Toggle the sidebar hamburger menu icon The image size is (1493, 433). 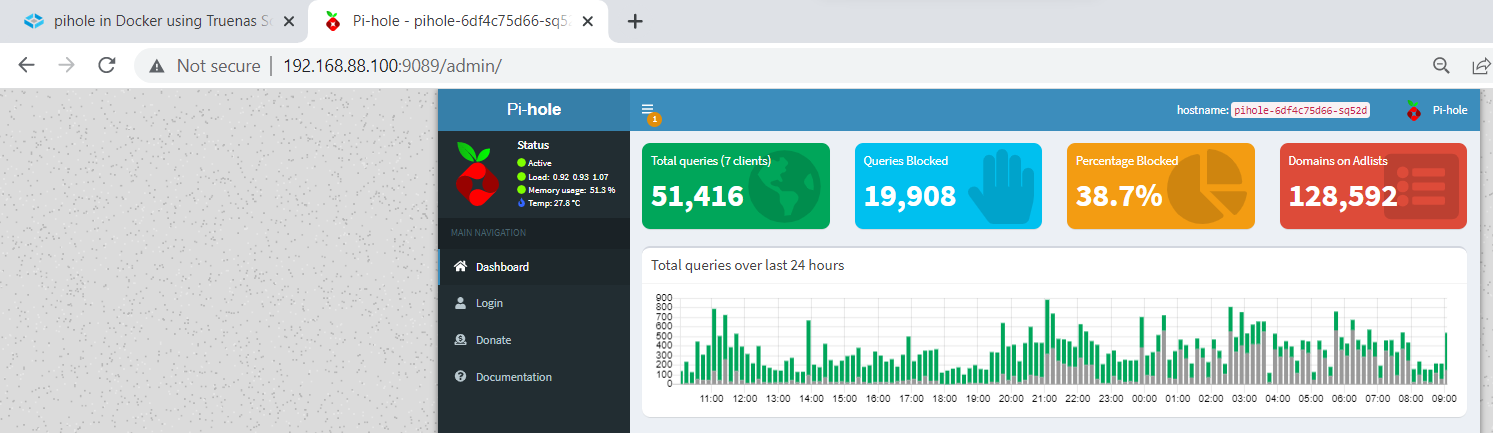(x=647, y=109)
